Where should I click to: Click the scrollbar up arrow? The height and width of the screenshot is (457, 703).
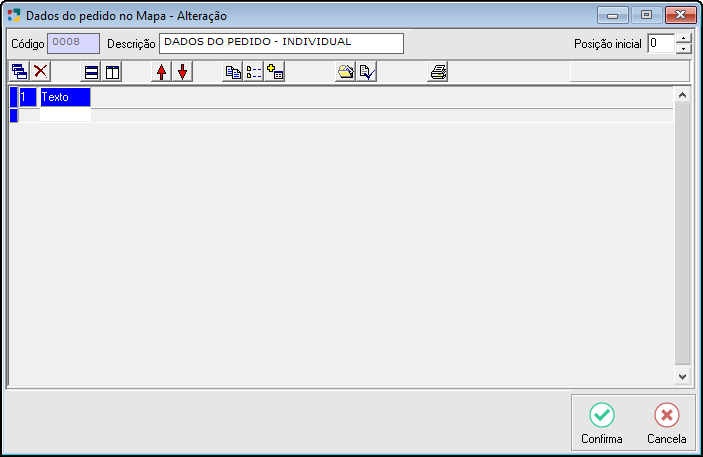pos(682,95)
